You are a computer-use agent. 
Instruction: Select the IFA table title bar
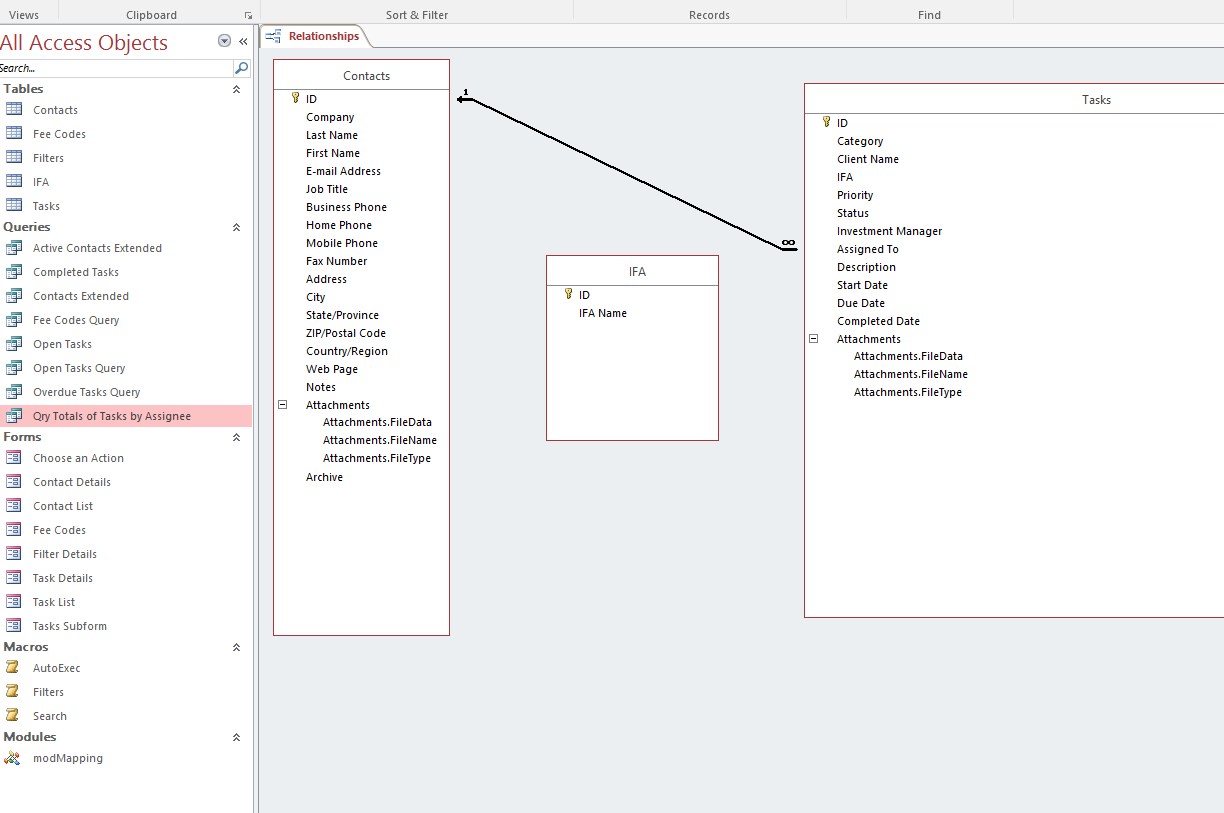(x=632, y=271)
